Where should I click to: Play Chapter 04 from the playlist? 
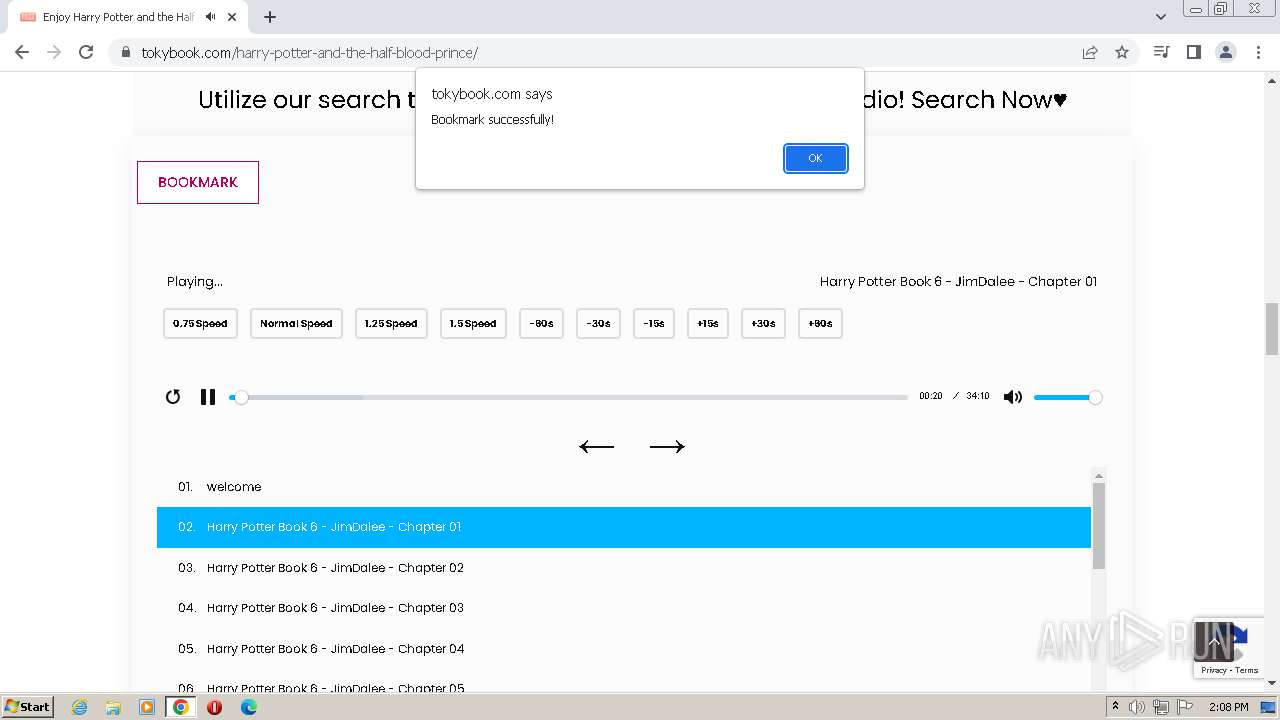point(623,649)
